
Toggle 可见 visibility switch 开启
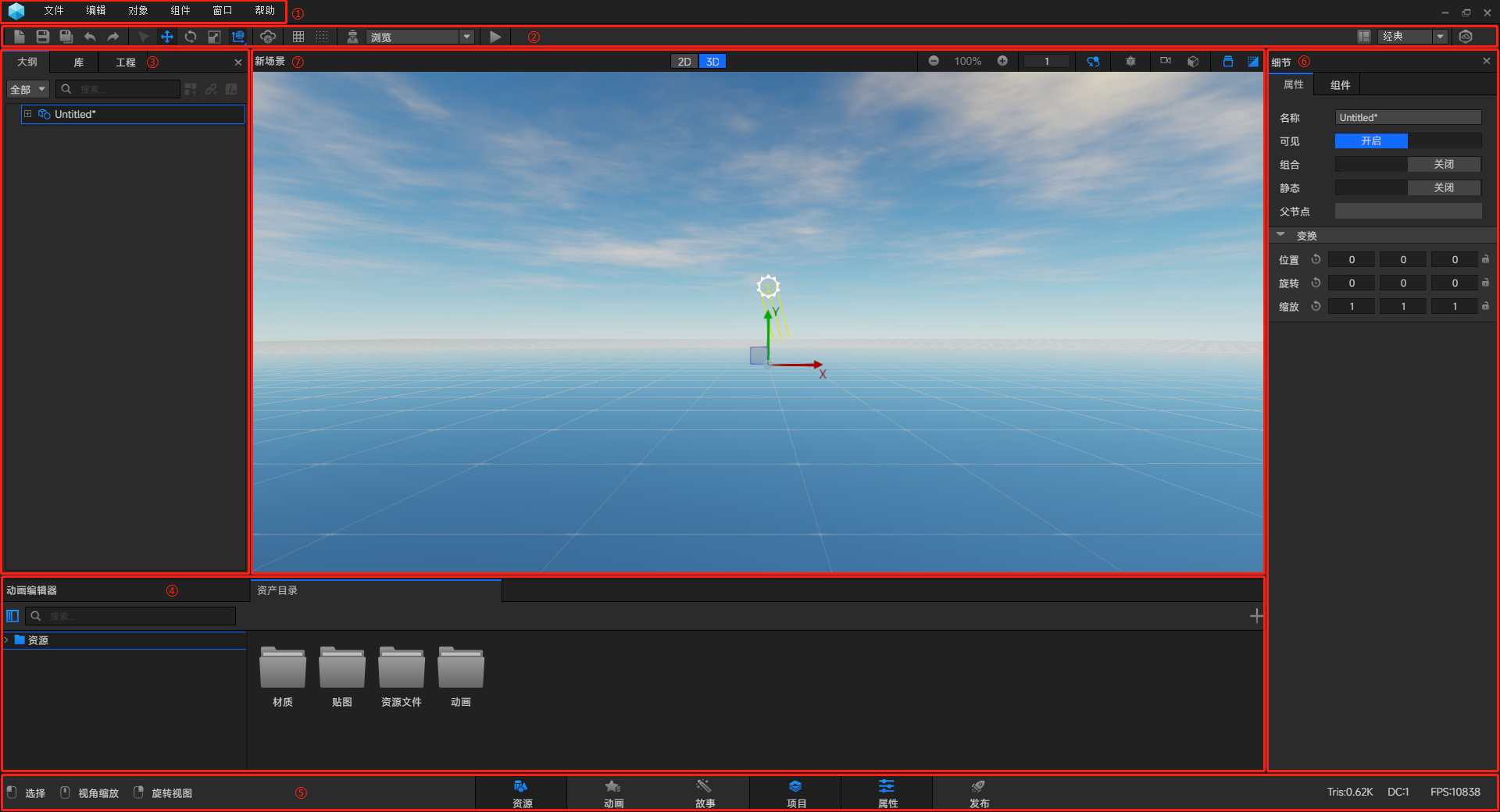click(1408, 141)
